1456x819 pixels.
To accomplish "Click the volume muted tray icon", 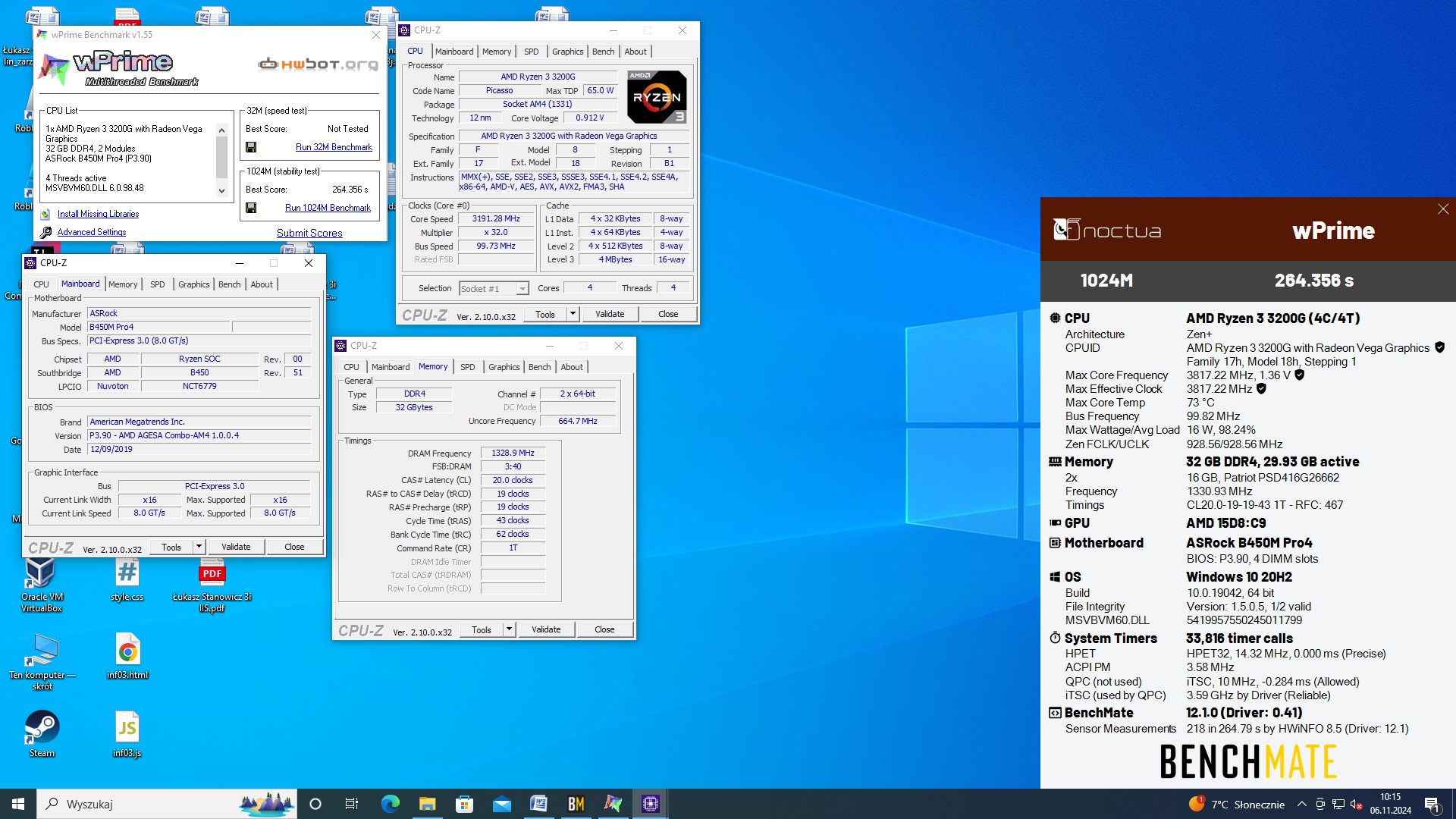I will pyautogui.click(x=1356, y=804).
